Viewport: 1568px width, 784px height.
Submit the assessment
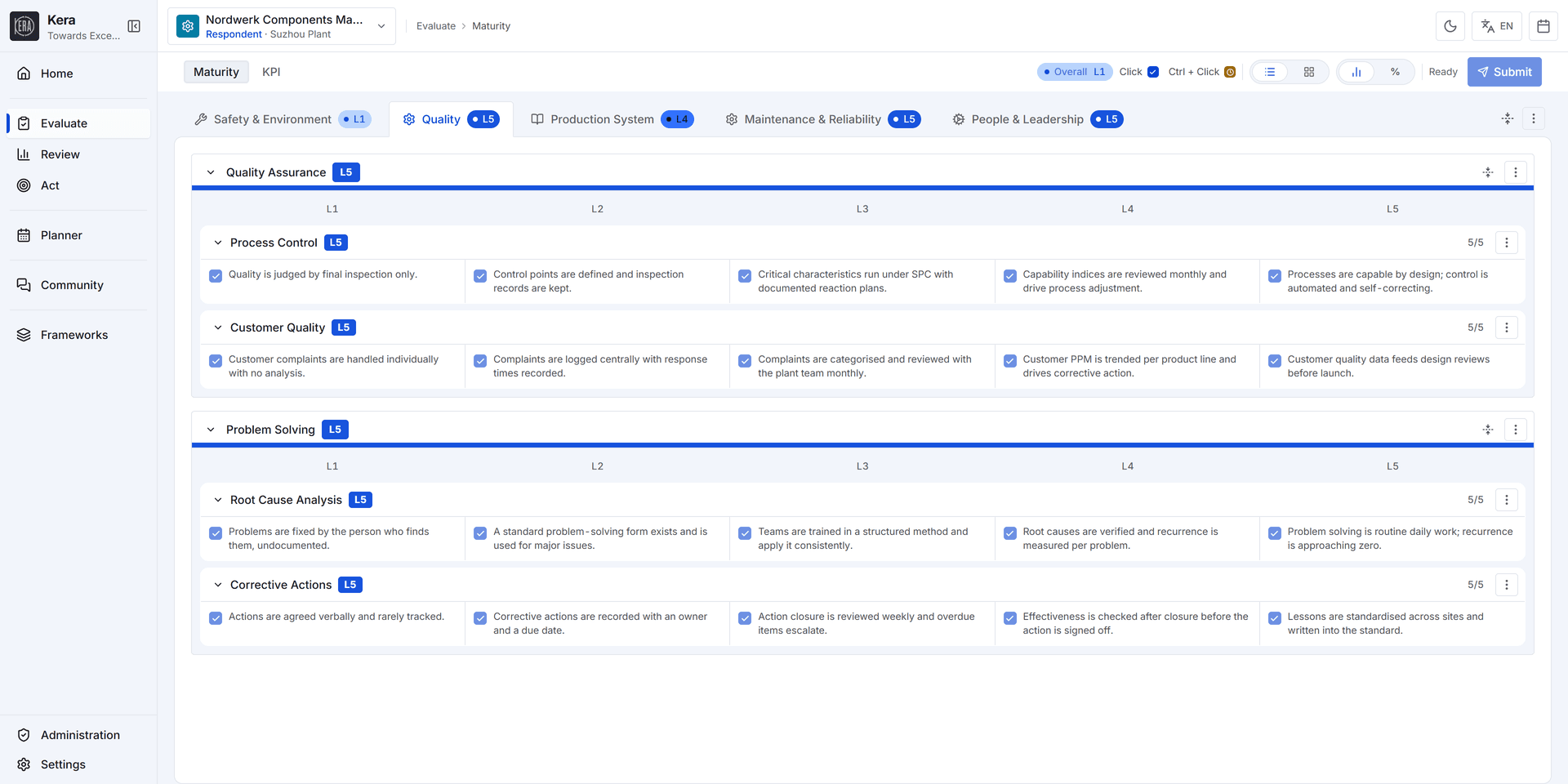coord(1504,72)
